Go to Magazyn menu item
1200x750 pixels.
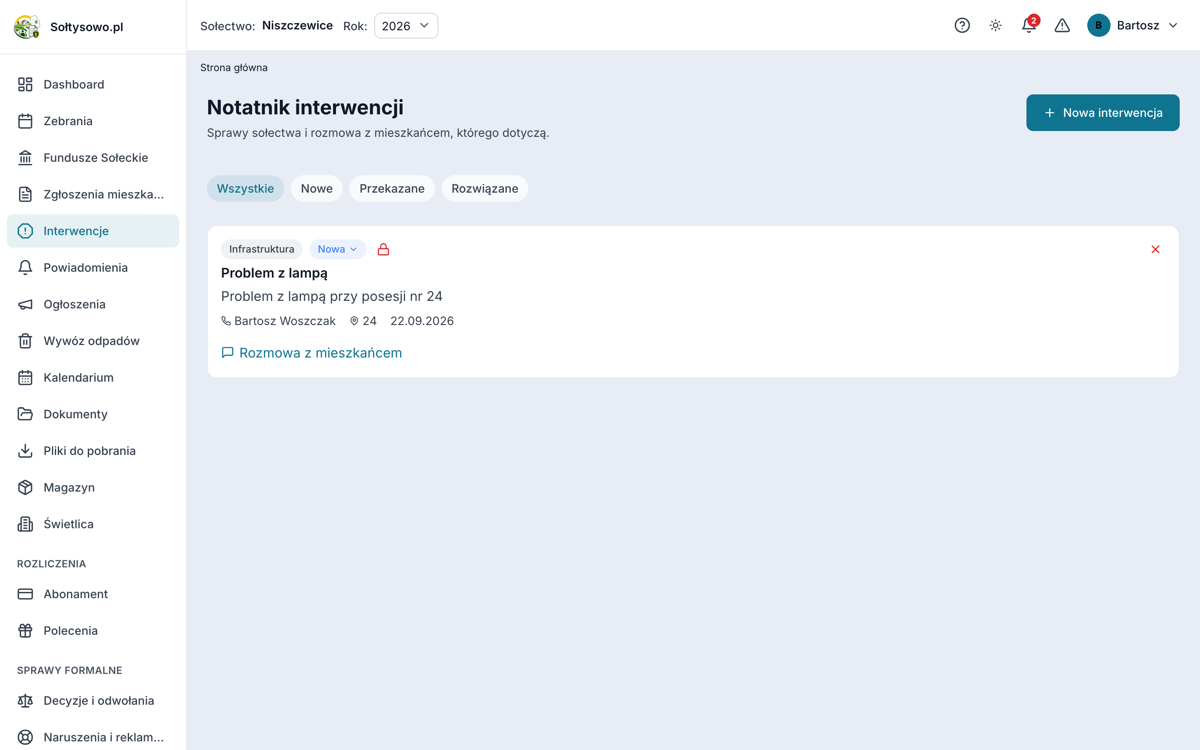(93, 487)
